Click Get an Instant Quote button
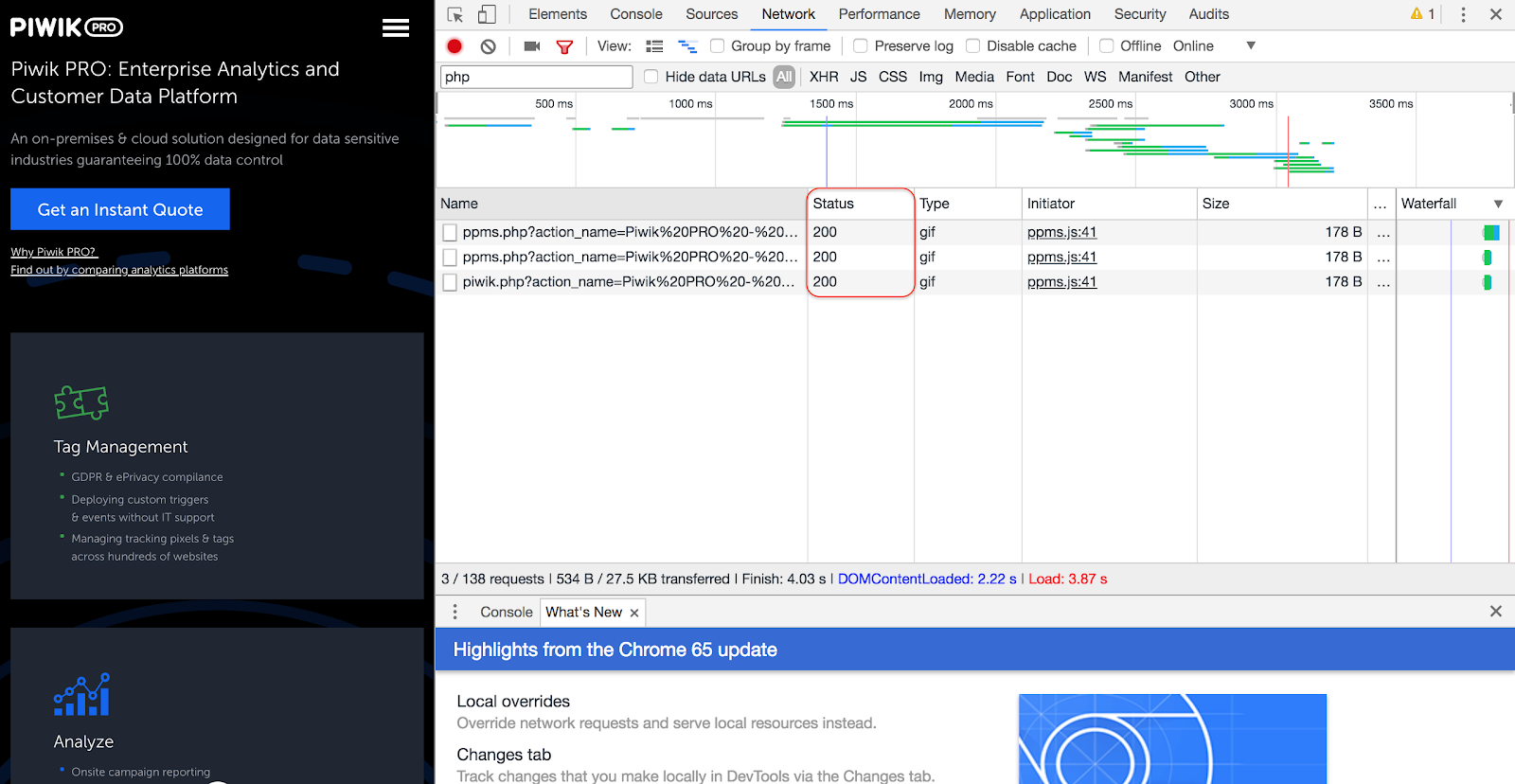The height and width of the screenshot is (784, 1515). click(120, 209)
